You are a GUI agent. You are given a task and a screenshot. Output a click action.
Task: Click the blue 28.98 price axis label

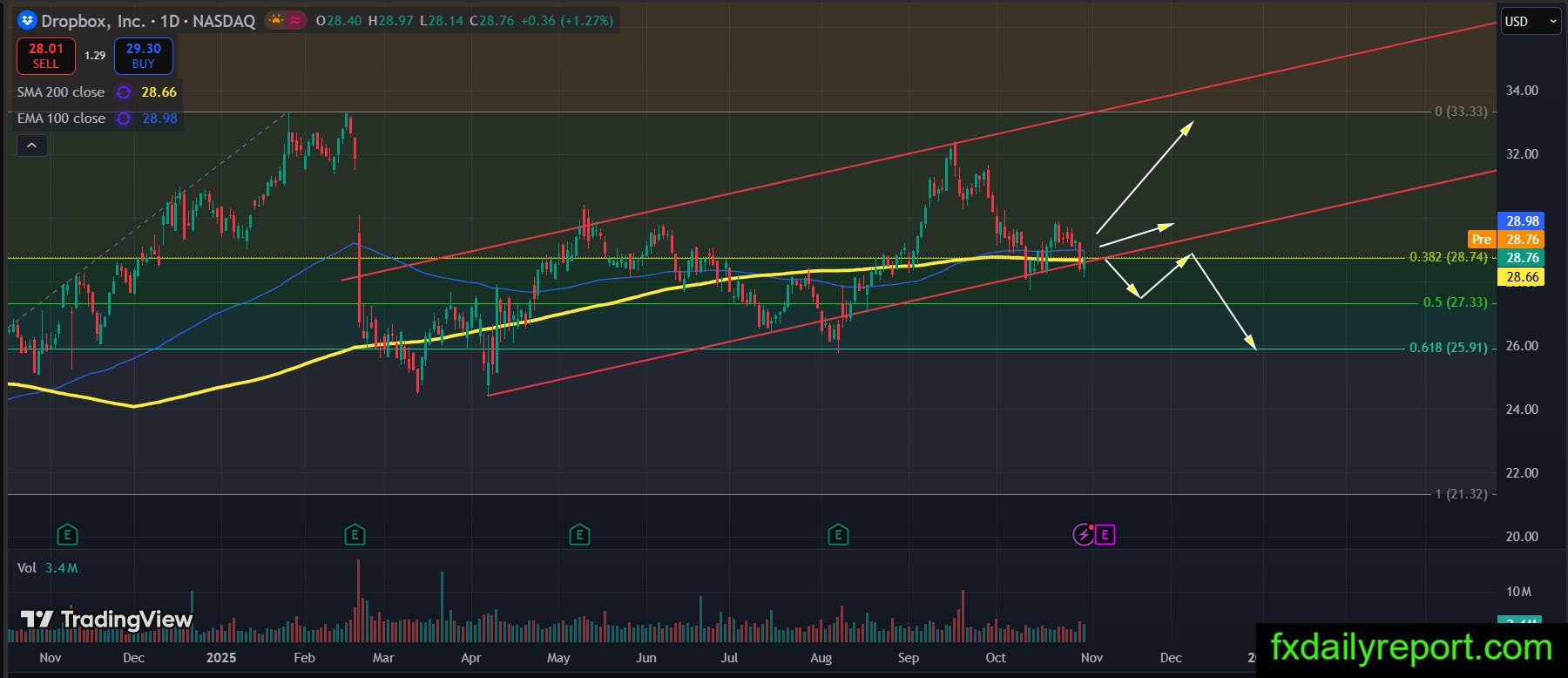1523,221
